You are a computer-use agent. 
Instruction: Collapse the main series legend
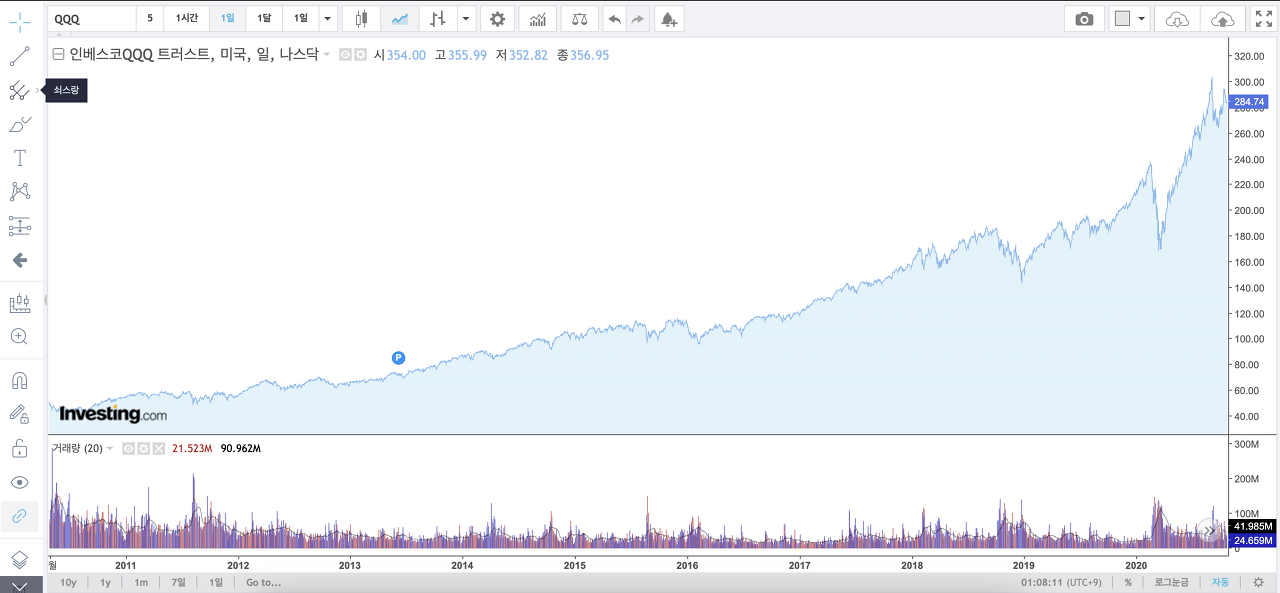(58, 55)
